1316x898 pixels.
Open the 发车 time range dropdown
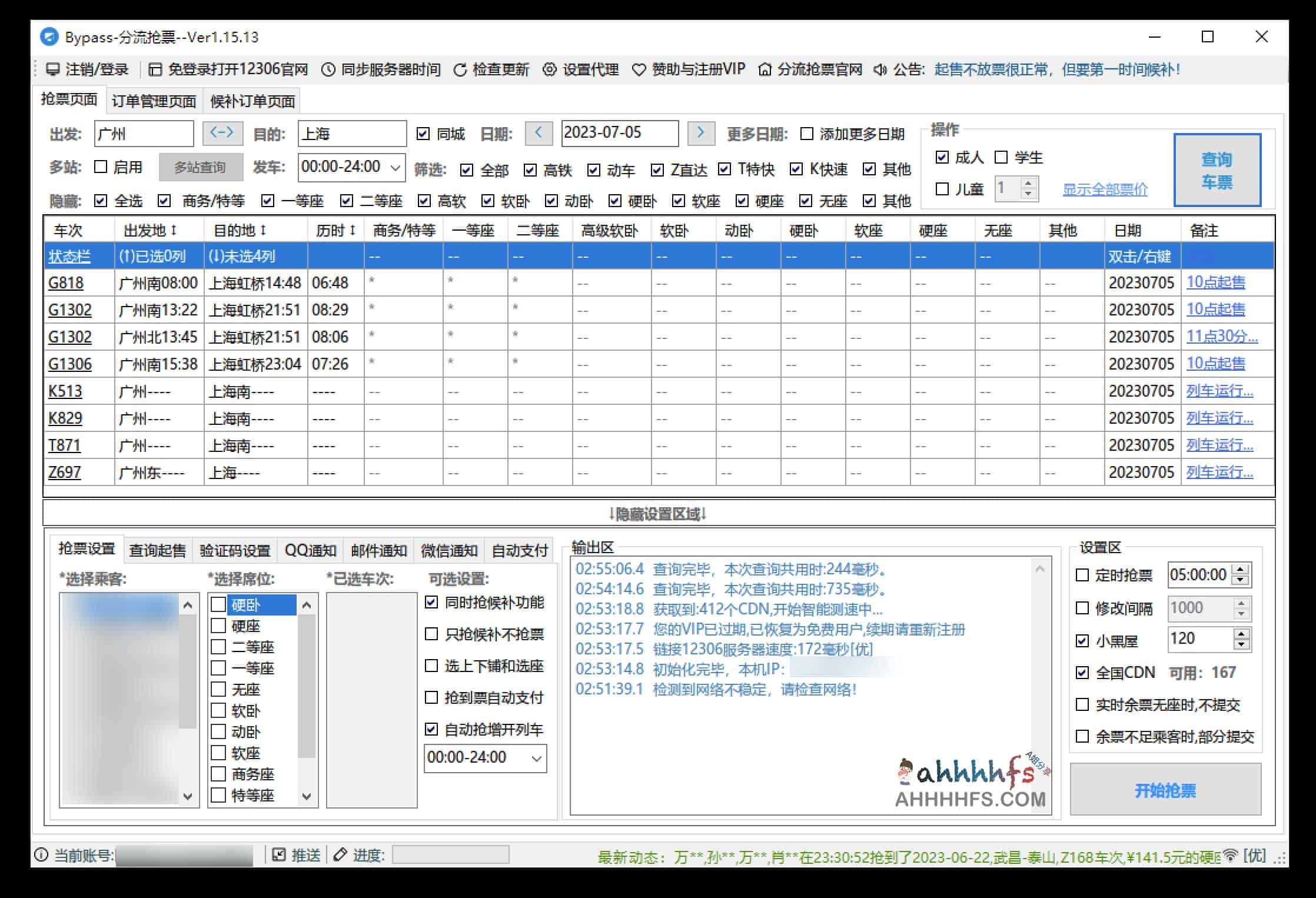coord(394,167)
